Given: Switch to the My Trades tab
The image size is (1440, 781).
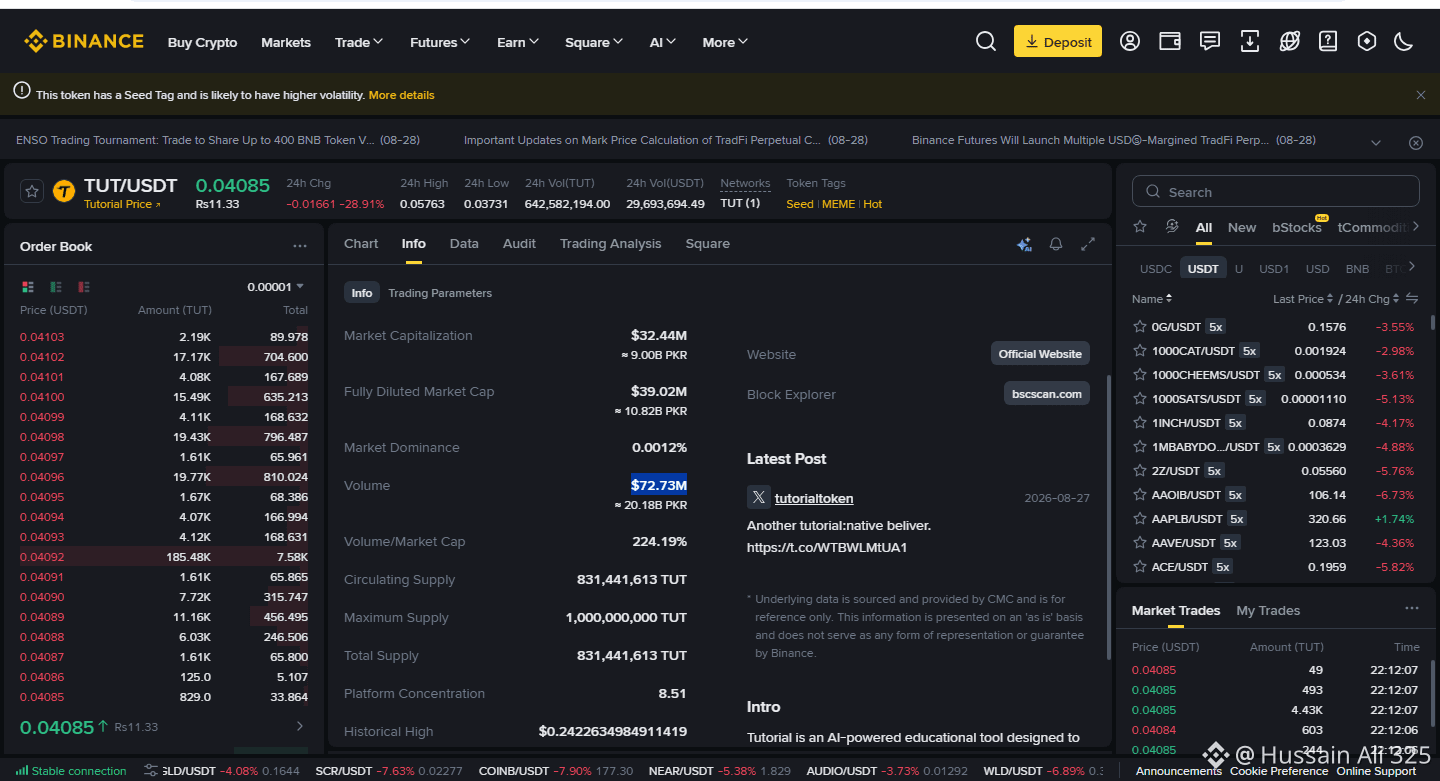Looking at the screenshot, I should point(1268,610).
